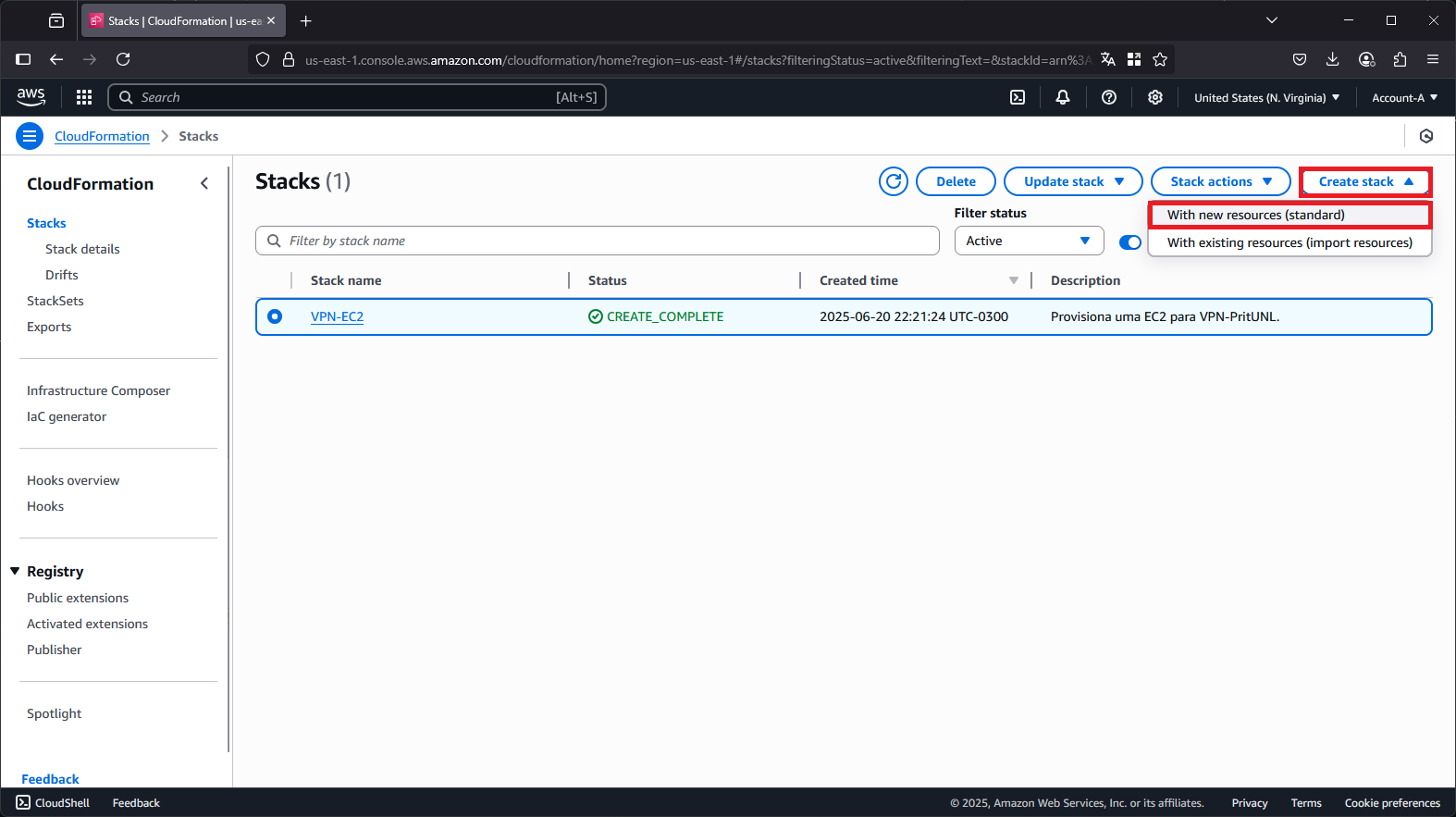Open the region selector United States (N. Virginia)
1456x817 pixels.
1266,97
